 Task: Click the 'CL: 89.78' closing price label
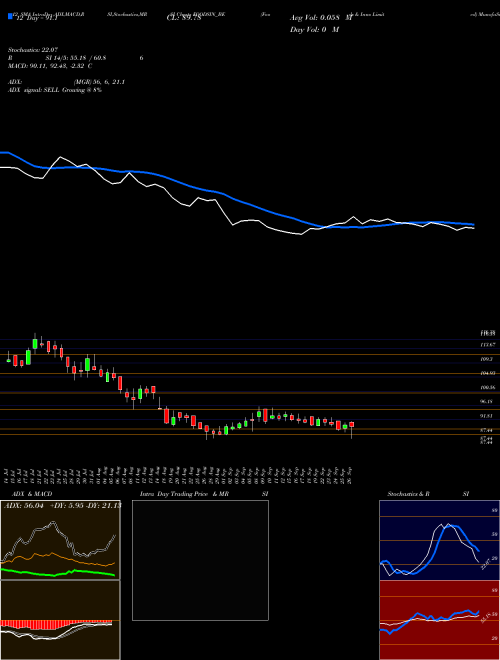point(184,18)
